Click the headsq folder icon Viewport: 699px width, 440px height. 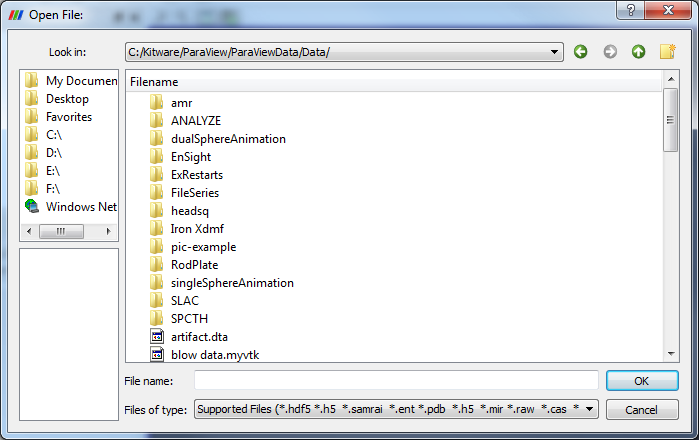click(156, 210)
